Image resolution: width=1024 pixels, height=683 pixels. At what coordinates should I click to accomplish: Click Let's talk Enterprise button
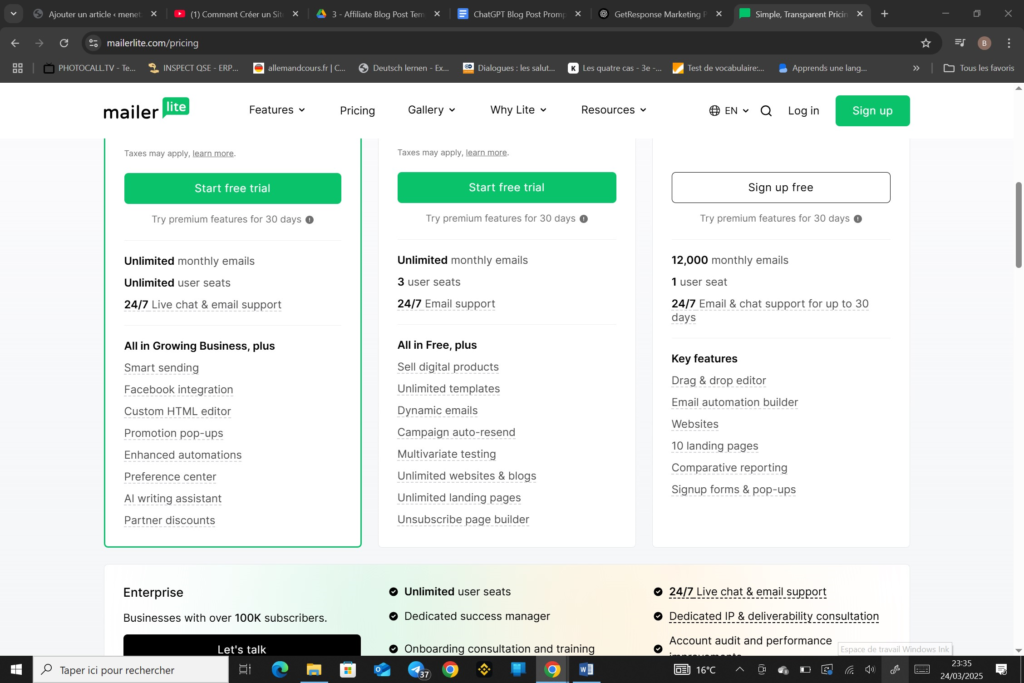tap(242, 646)
